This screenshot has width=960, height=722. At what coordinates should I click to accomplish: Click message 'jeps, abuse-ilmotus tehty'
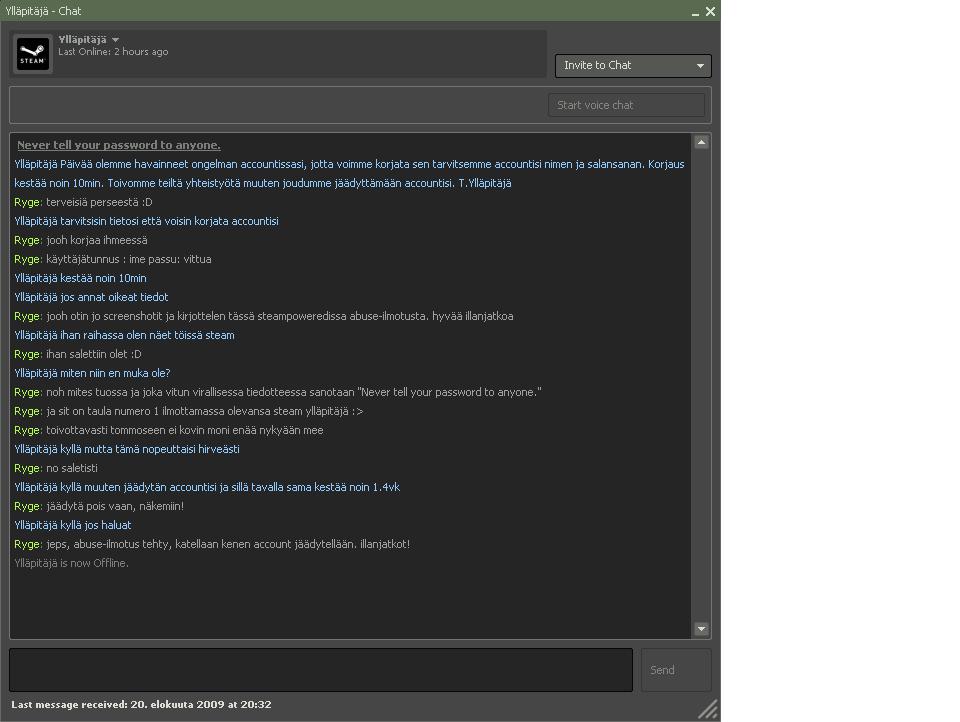[x=228, y=544]
